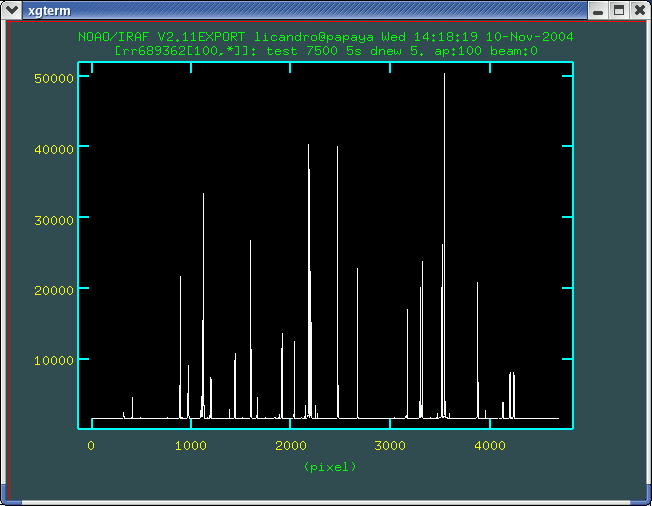Minimize the xgterm window
Viewport: 652px width, 506px height.
(598, 11)
